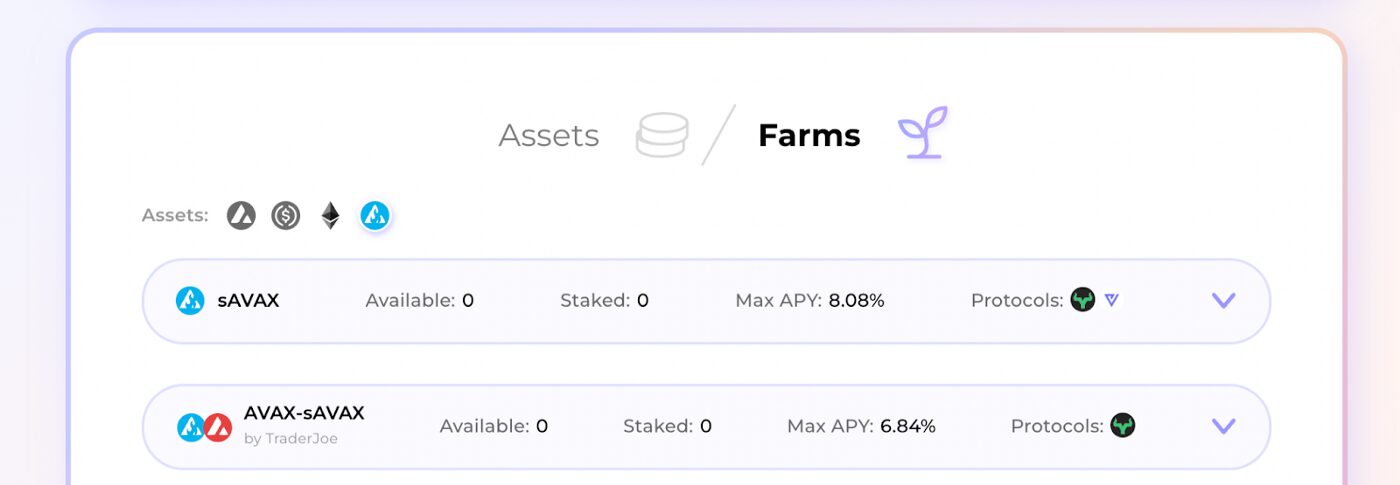Expand the AVAX-sAVAX farm row chevron
The height and width of the screenshot is (485, 1400).
(x=1224, y=426)
